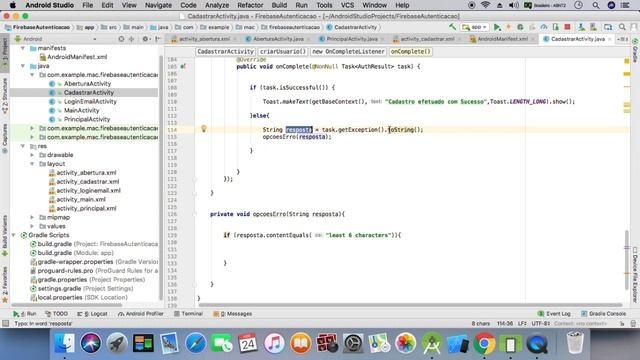This screenshot has width=640, height=360.
Task: Click the Attach debugger to process icon
Action: pyautogui.click(x=556, y=27)
